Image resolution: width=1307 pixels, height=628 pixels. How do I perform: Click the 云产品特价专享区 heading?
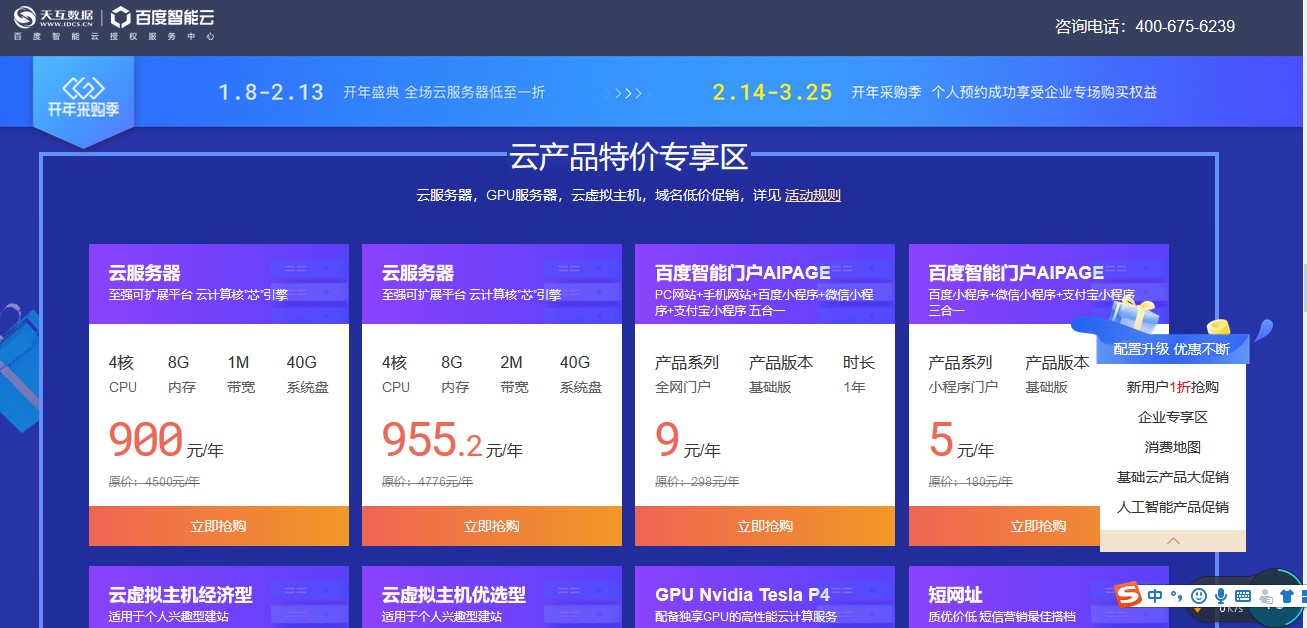[x=629, y=157]
